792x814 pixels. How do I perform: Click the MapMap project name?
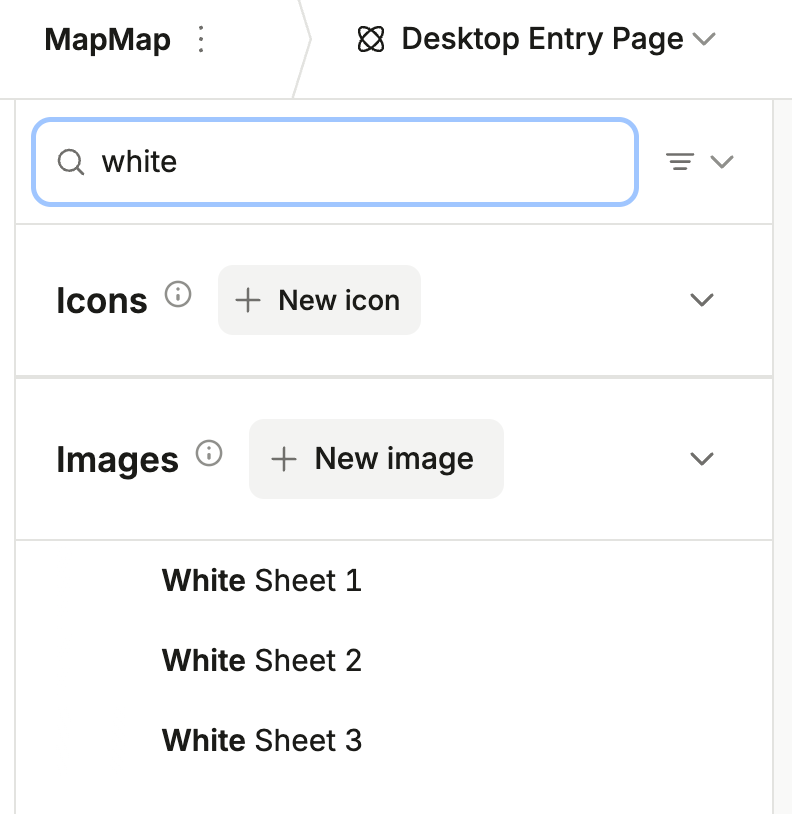(107, 40)
